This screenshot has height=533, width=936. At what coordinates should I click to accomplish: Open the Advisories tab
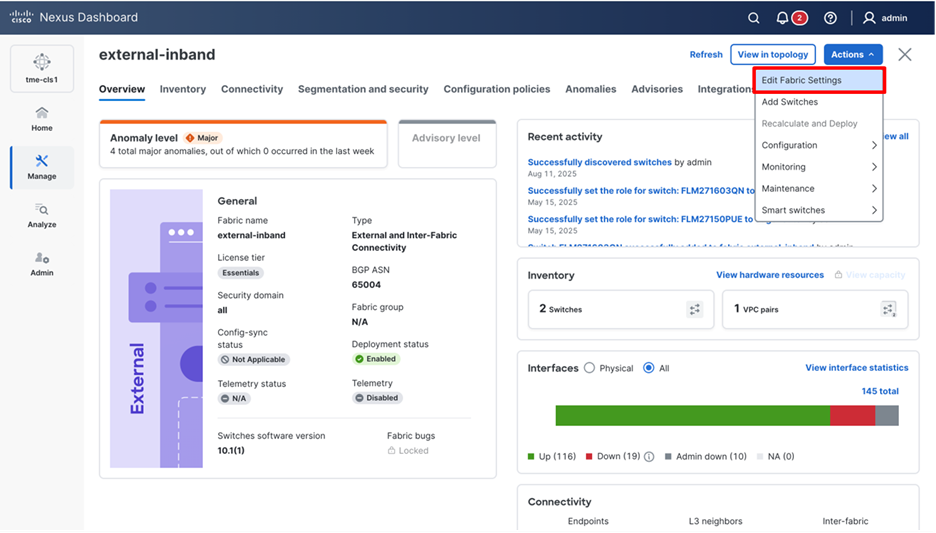tap(657, 89)
